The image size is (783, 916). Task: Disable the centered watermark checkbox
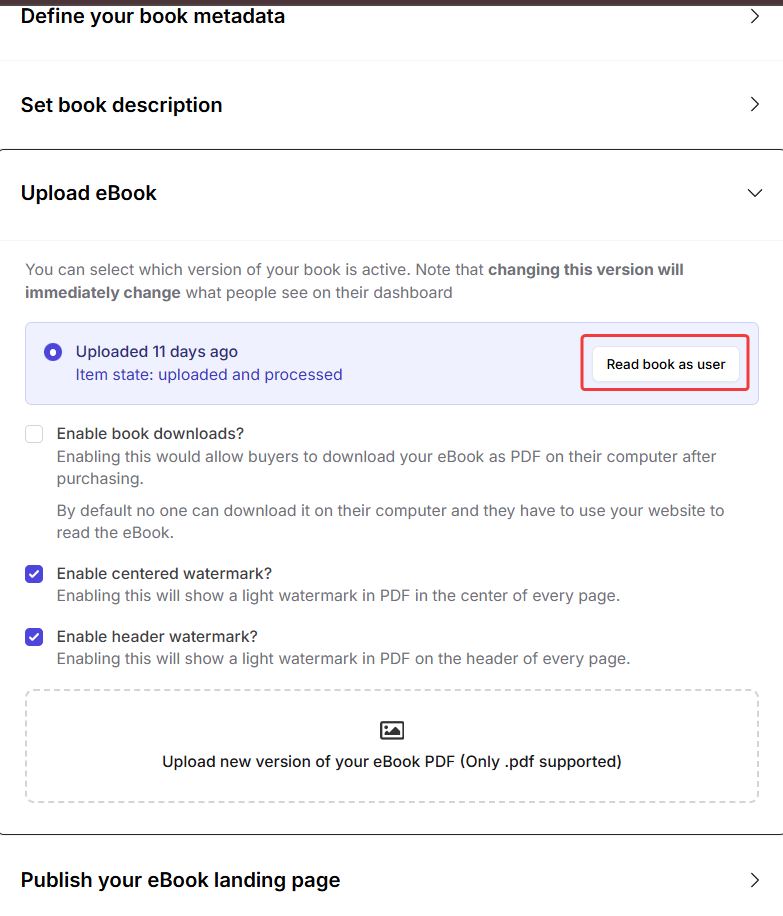tap(34, 574)
